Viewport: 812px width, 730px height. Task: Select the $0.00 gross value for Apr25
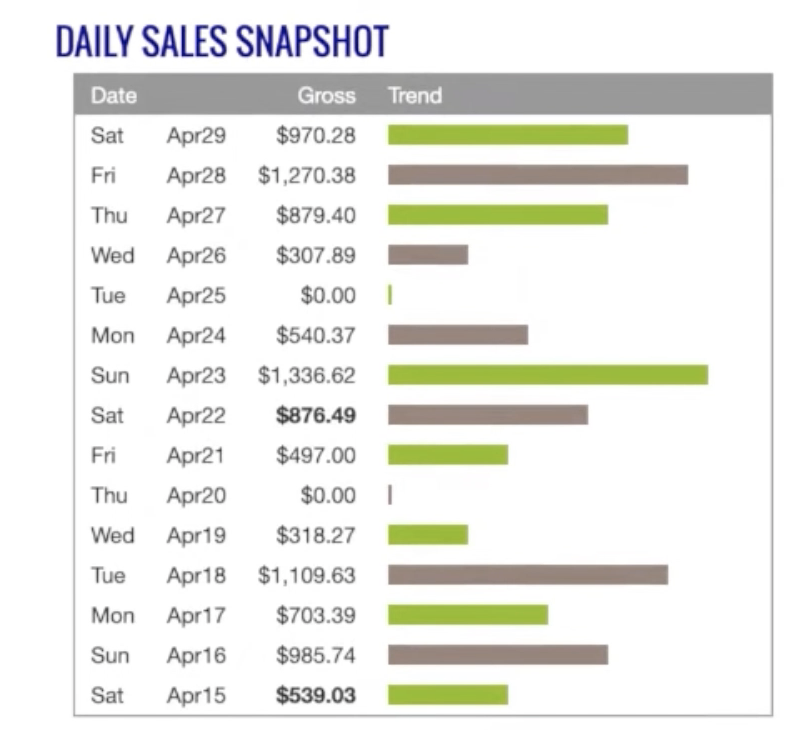328,295
